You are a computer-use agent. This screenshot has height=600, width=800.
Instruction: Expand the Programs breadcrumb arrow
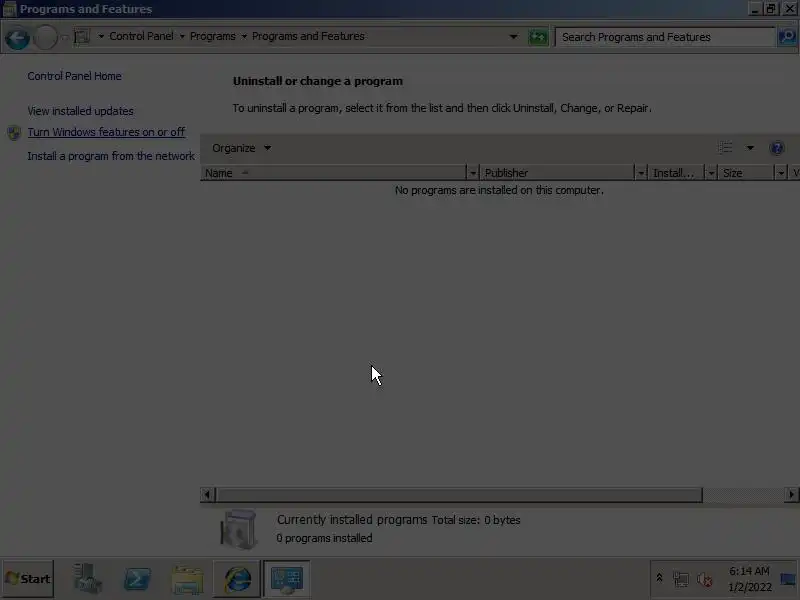(x=244, y=37)
